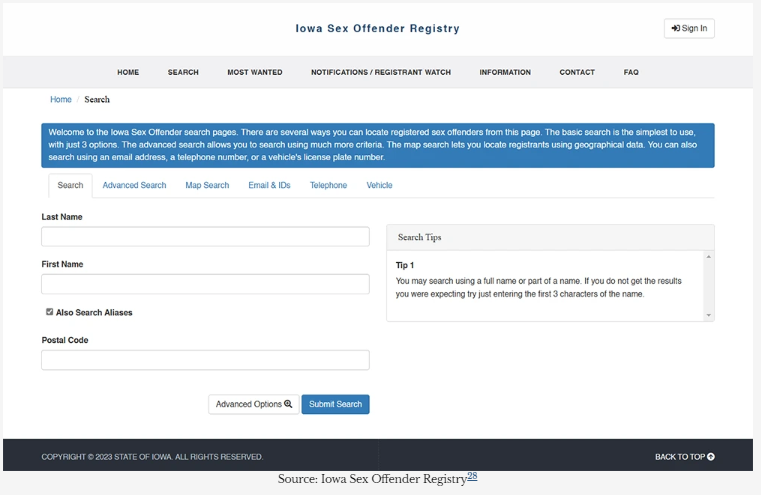Image resolution: width=761 pixels, height=495 pixels.
Task: Switch to the Advanced Search tab
Action: point(134,185)
